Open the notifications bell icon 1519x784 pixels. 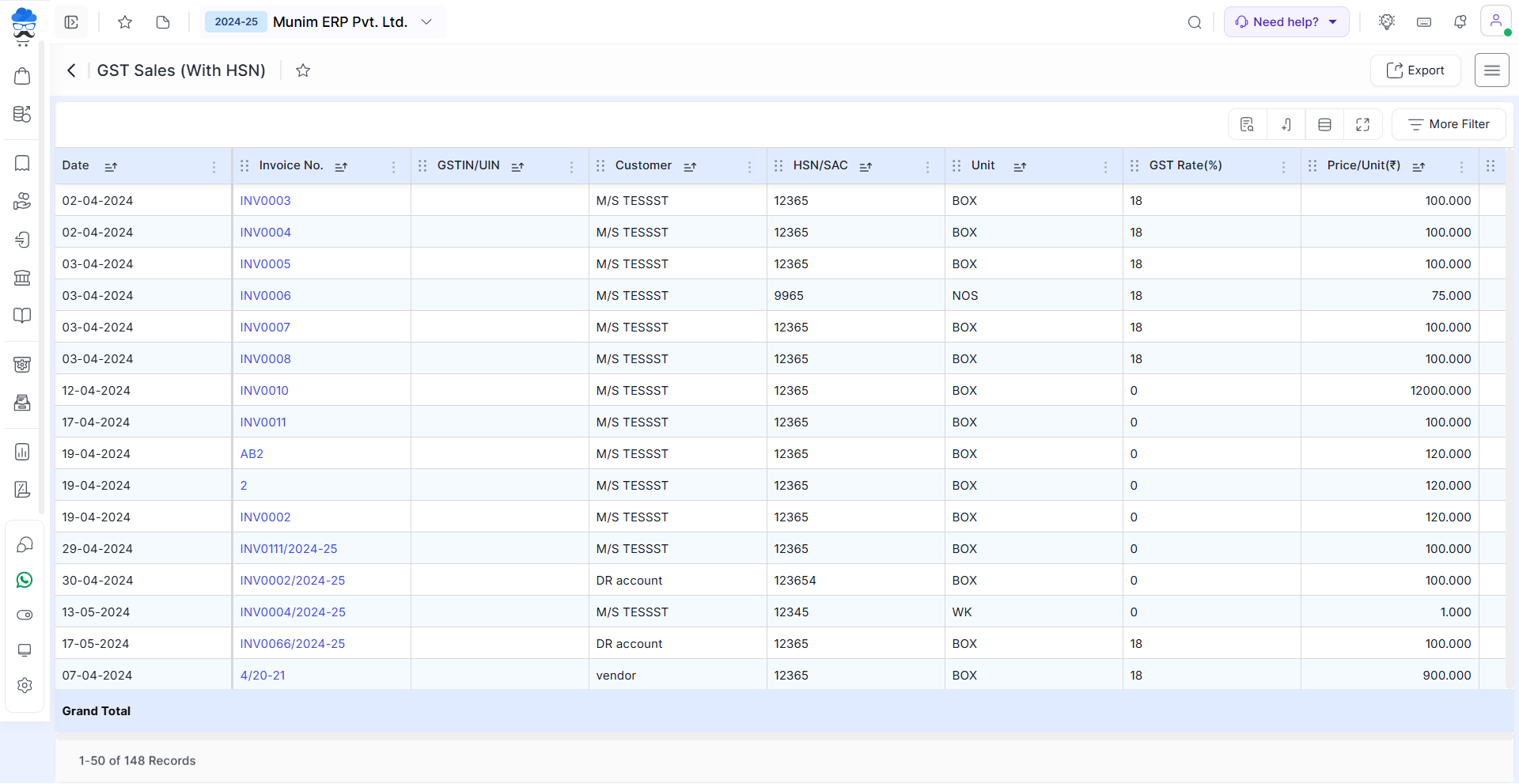(x=1460, y=22)
